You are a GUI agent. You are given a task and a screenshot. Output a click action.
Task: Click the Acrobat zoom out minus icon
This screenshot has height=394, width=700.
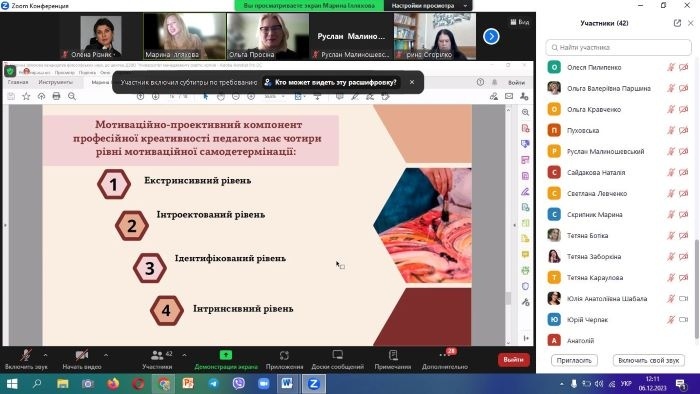coord(236,96)
